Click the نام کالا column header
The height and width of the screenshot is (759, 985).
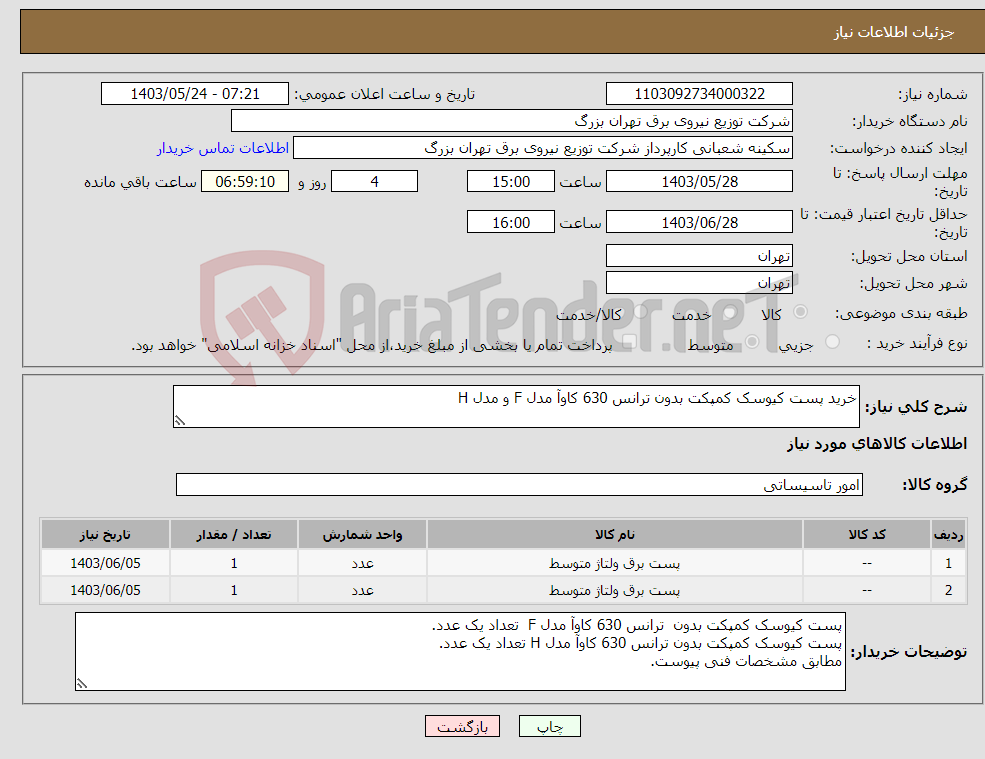pyautogui.click(x=615, y=535)
